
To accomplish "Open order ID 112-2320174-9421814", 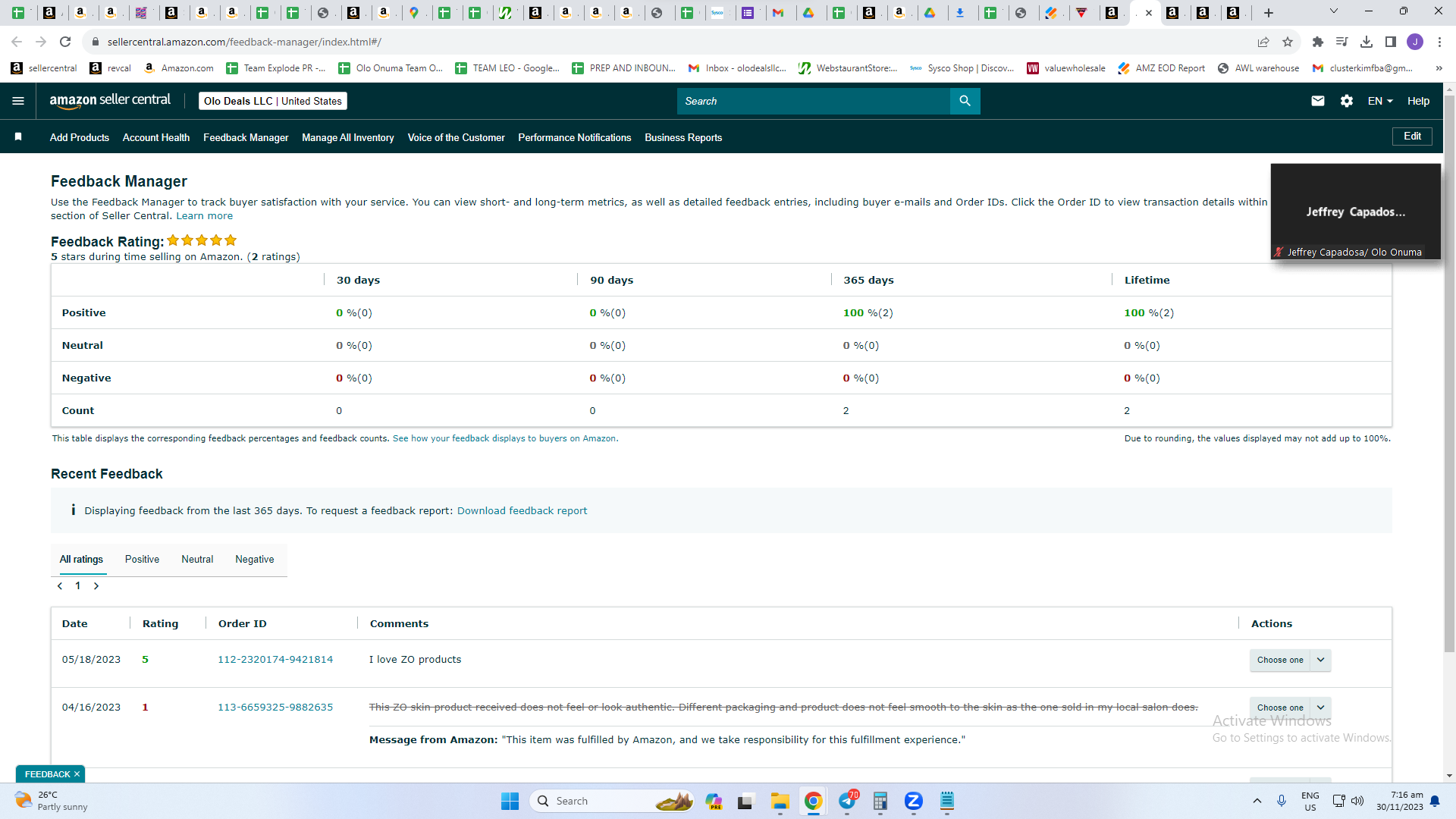I will (275, 660).
